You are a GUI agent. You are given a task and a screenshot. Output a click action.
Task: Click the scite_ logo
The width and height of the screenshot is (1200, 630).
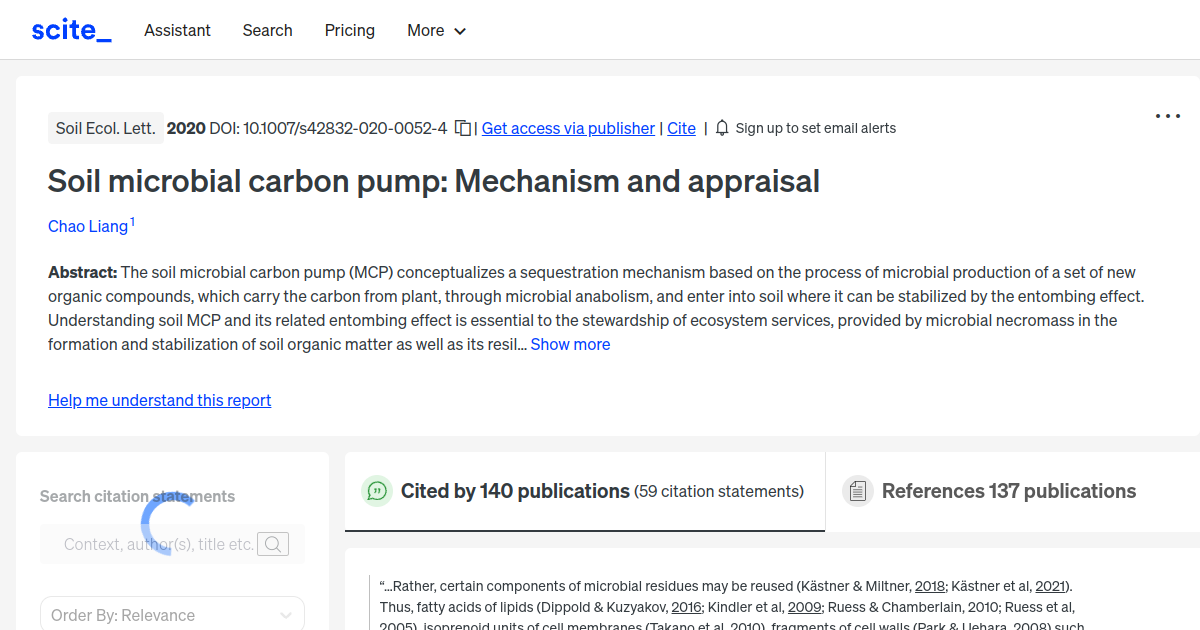[71, 29]
